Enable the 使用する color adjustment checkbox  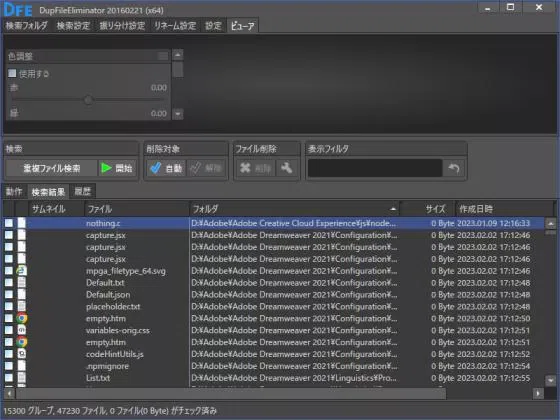pyautogui.click(x=12, y=74)
